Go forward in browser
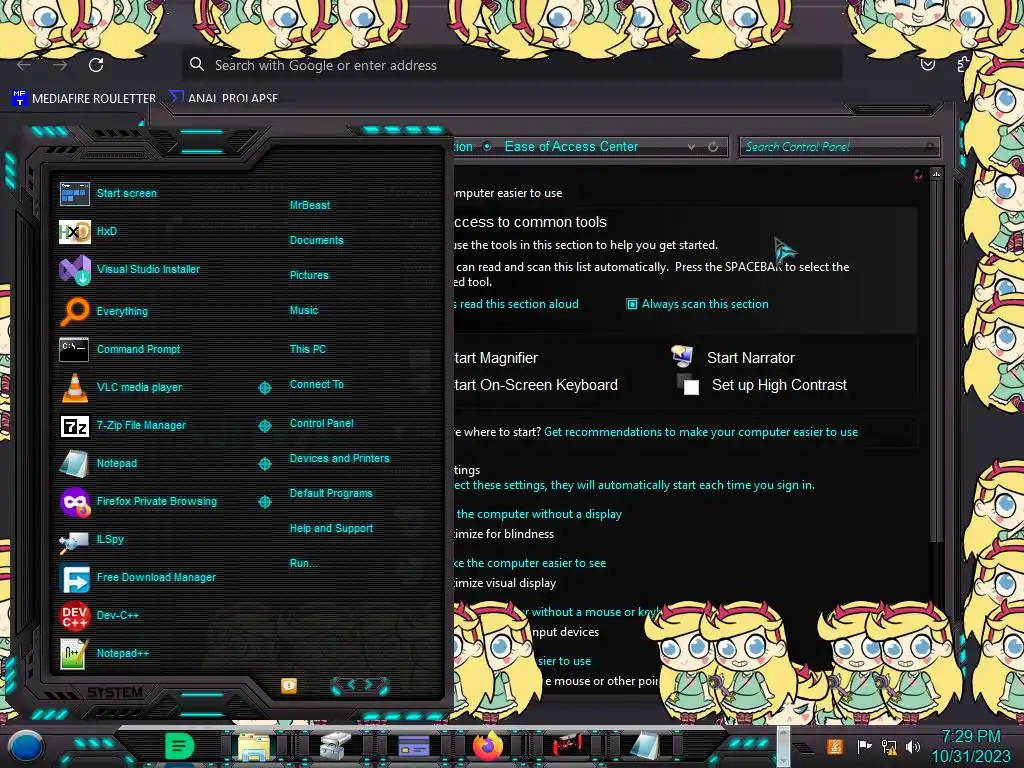1024x768 pixels. click(60, 65)
